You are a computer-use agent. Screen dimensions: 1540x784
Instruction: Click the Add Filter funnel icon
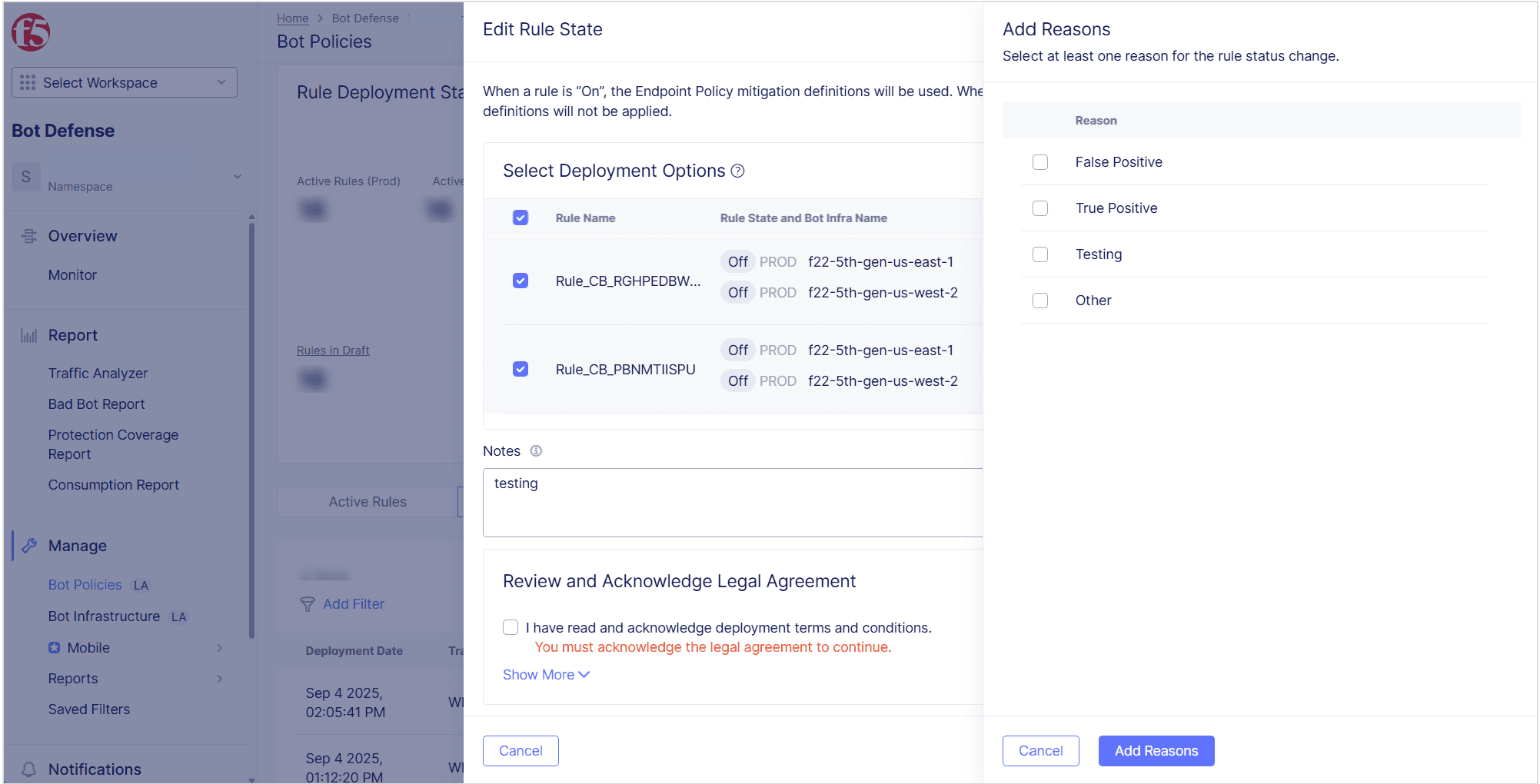(308, 604)
